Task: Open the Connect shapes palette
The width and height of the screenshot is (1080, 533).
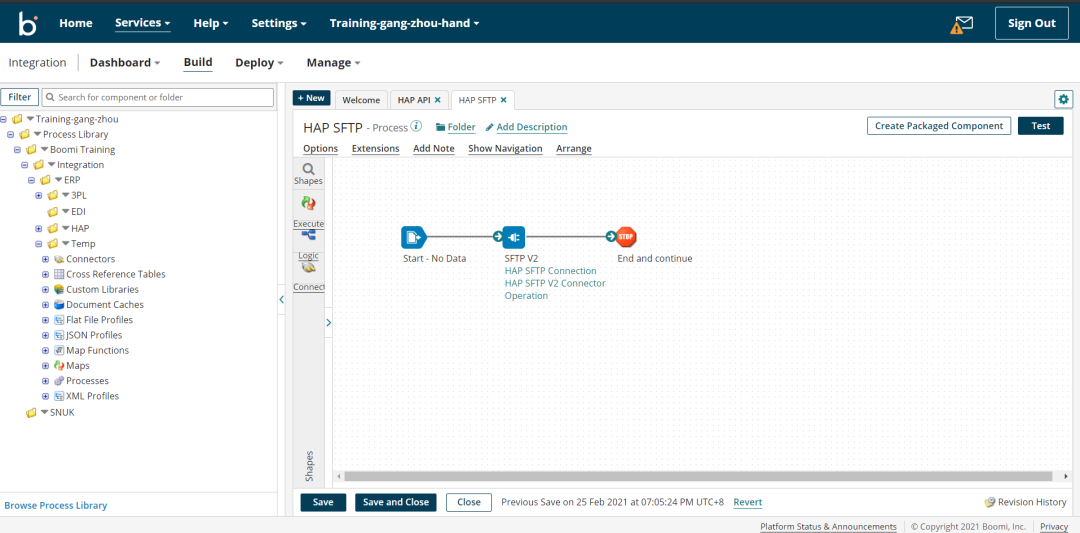Action: click(309, 268)
